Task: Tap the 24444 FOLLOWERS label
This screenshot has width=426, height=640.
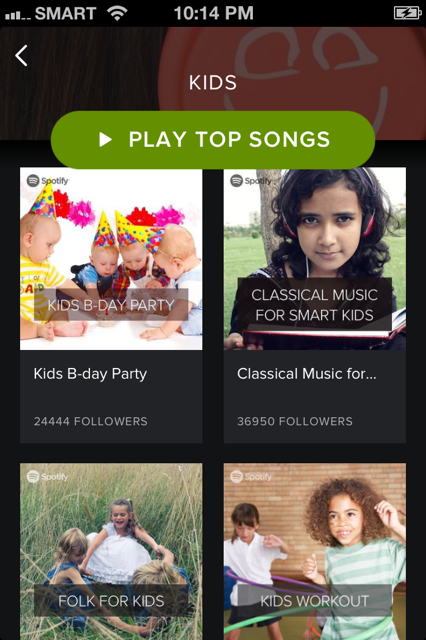Action: 91,421
